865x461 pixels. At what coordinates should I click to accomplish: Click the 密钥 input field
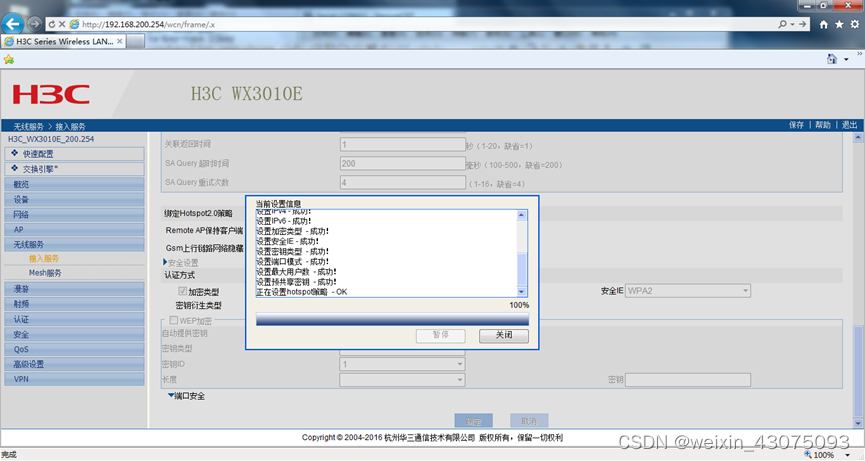688,379
